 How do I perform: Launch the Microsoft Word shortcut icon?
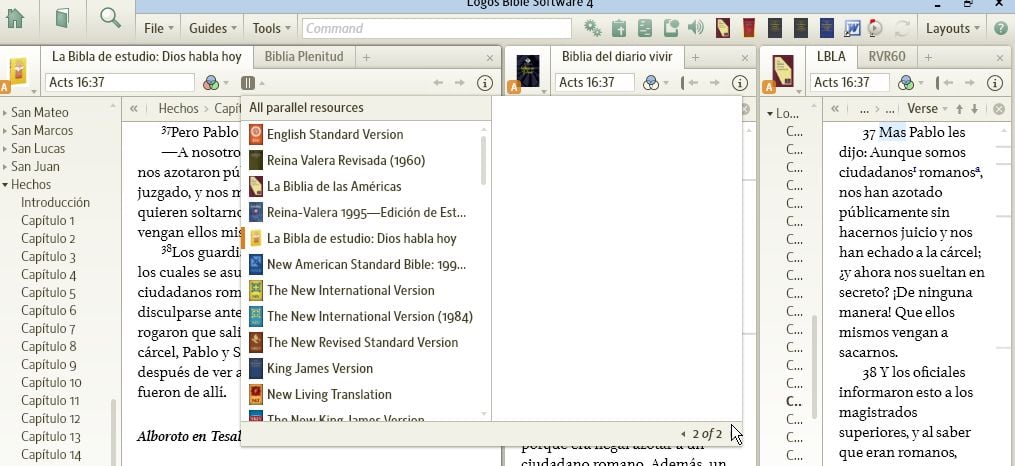click(852, 28)
